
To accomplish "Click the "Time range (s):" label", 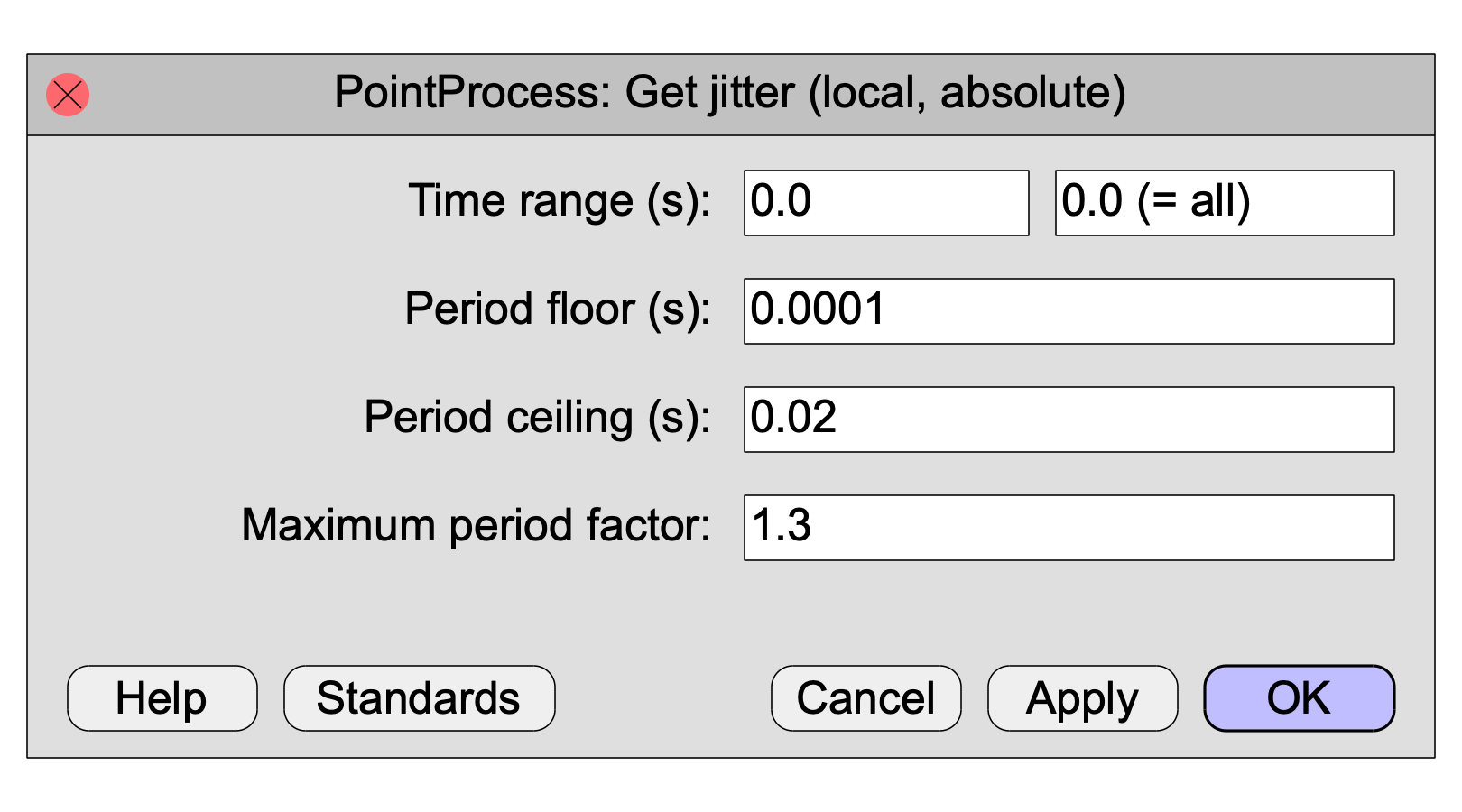I will coord(560,201).
